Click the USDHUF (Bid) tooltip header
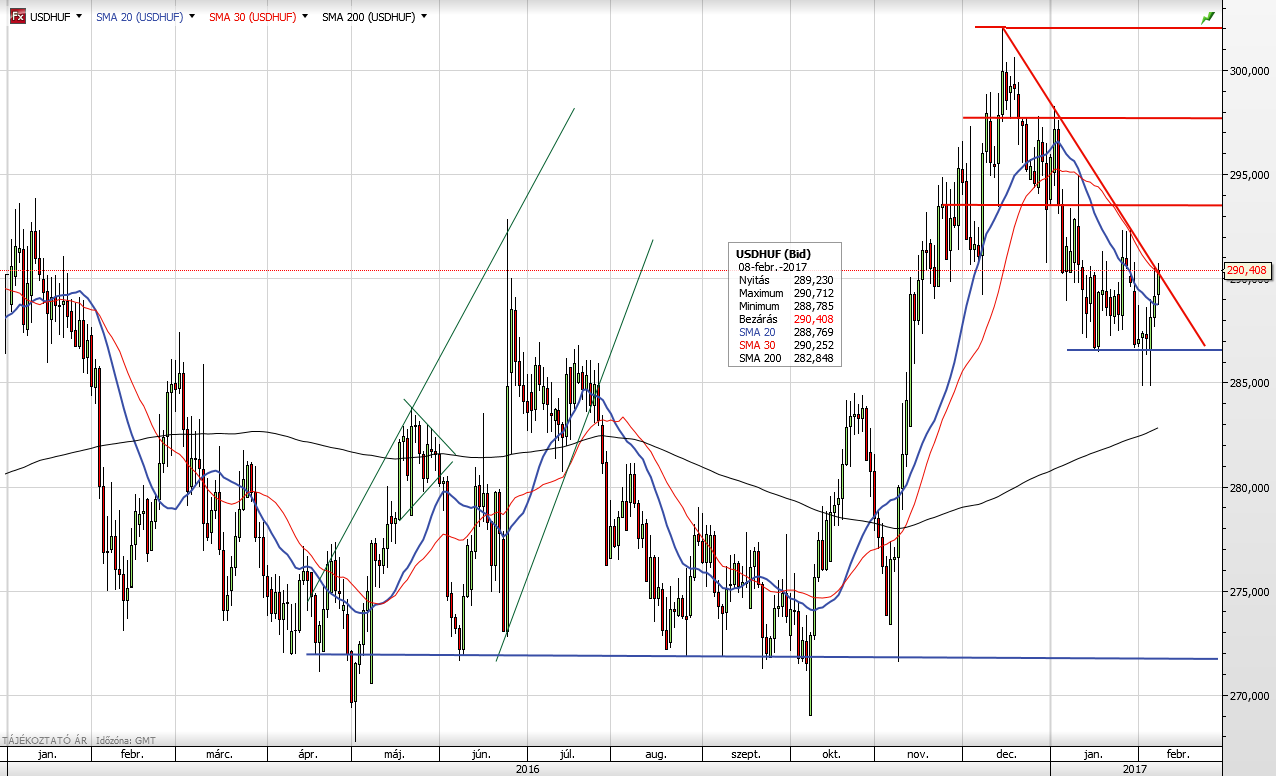Image resolution: width=1276 pixels, height=776 pixels. coord(771,254)
